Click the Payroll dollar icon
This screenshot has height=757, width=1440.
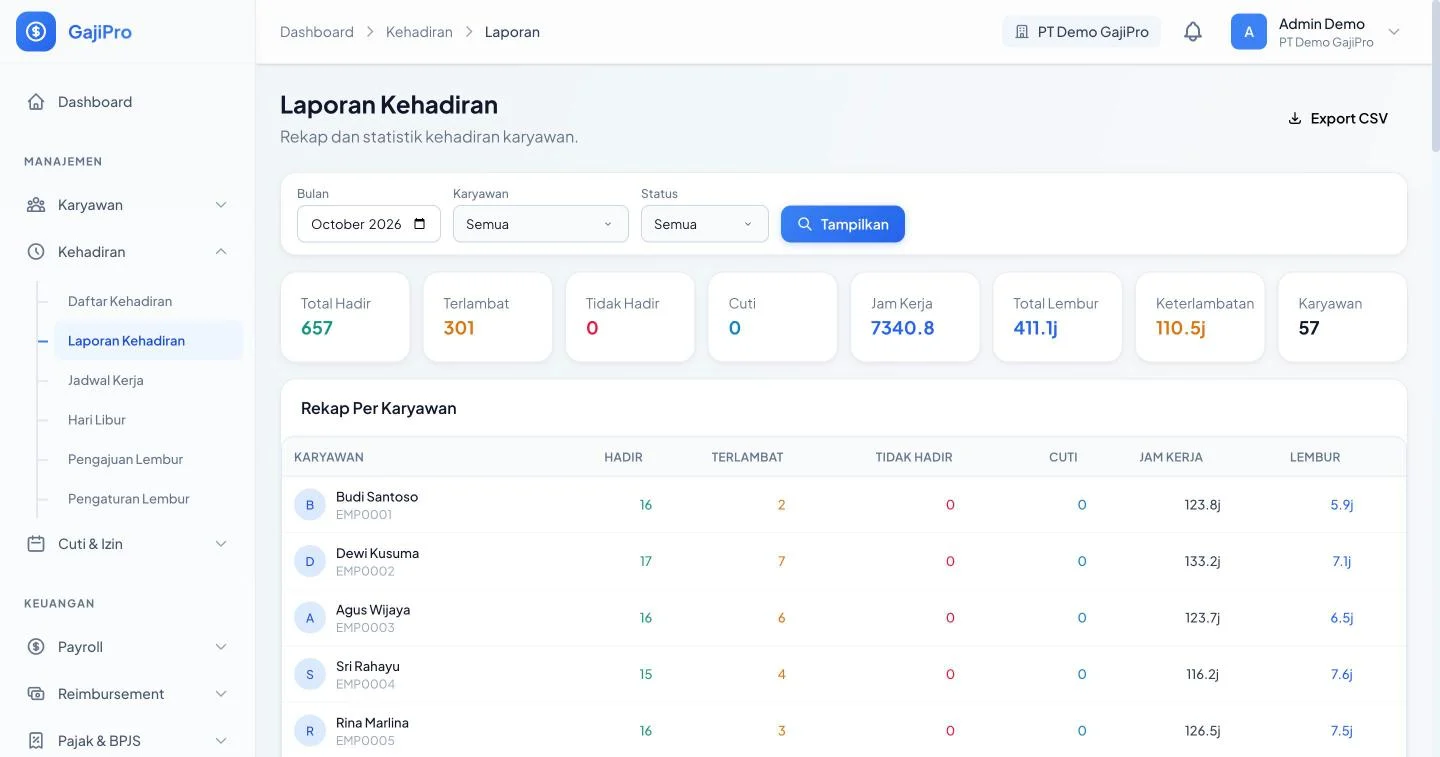click(36, 647)
